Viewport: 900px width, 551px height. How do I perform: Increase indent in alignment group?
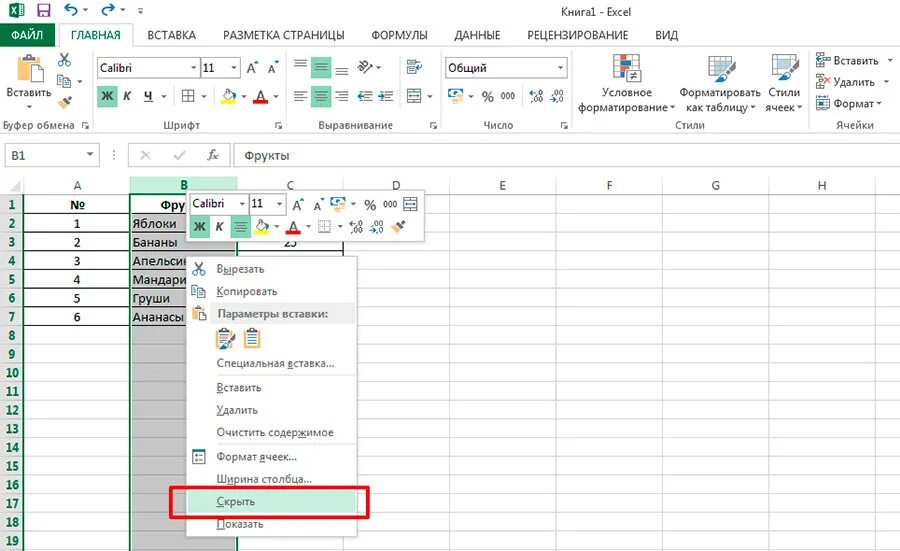386,96
